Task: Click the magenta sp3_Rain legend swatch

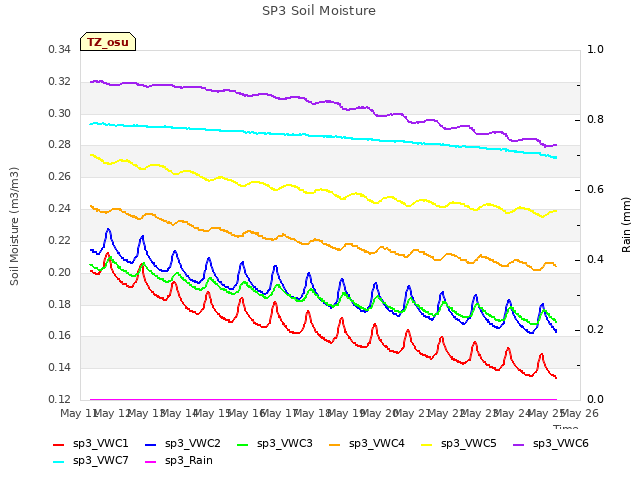Action: pyautogui.click(x=151, y=462)
